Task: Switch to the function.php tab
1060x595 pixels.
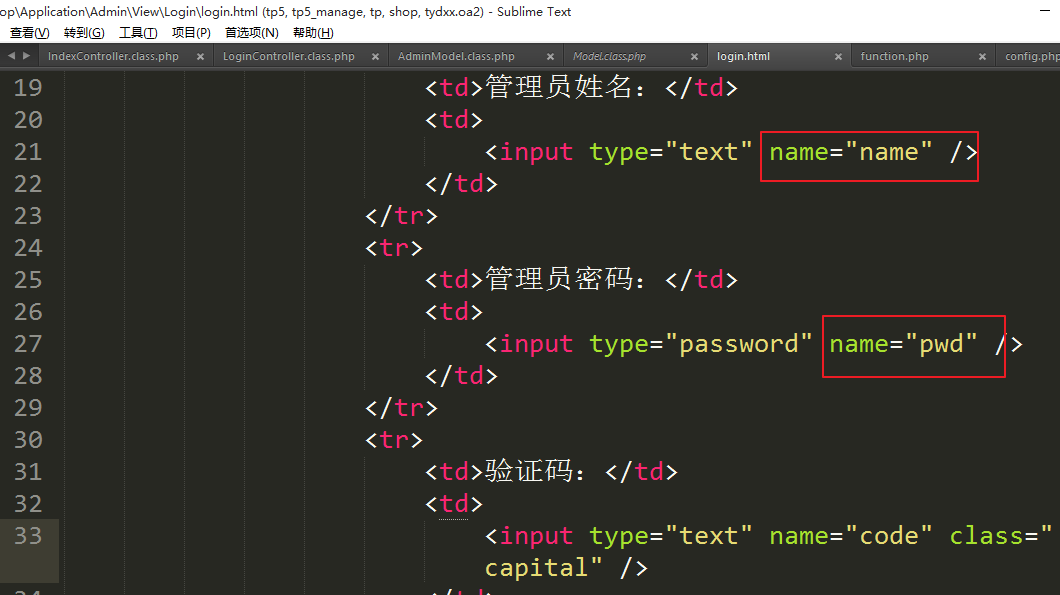Action: pyautogui.click(x=894, y=57)
